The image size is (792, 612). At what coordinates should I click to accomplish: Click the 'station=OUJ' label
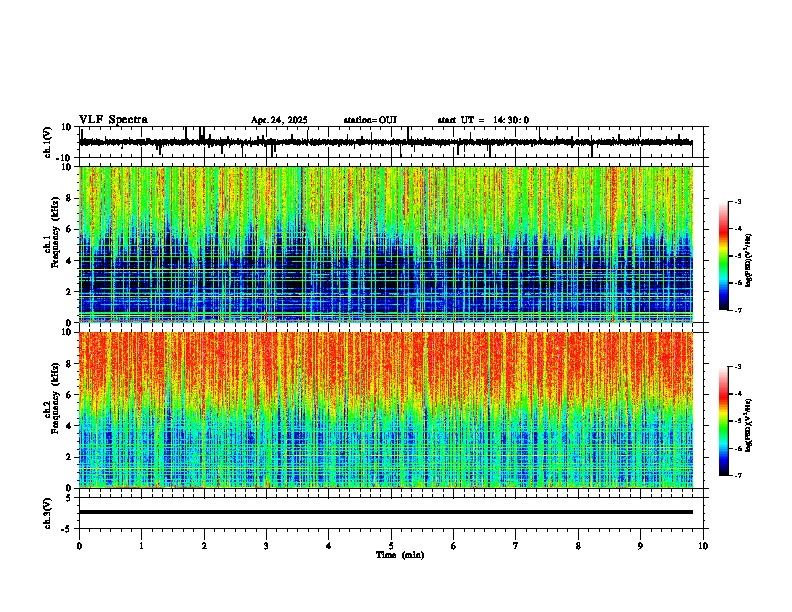tap(370, 120)
